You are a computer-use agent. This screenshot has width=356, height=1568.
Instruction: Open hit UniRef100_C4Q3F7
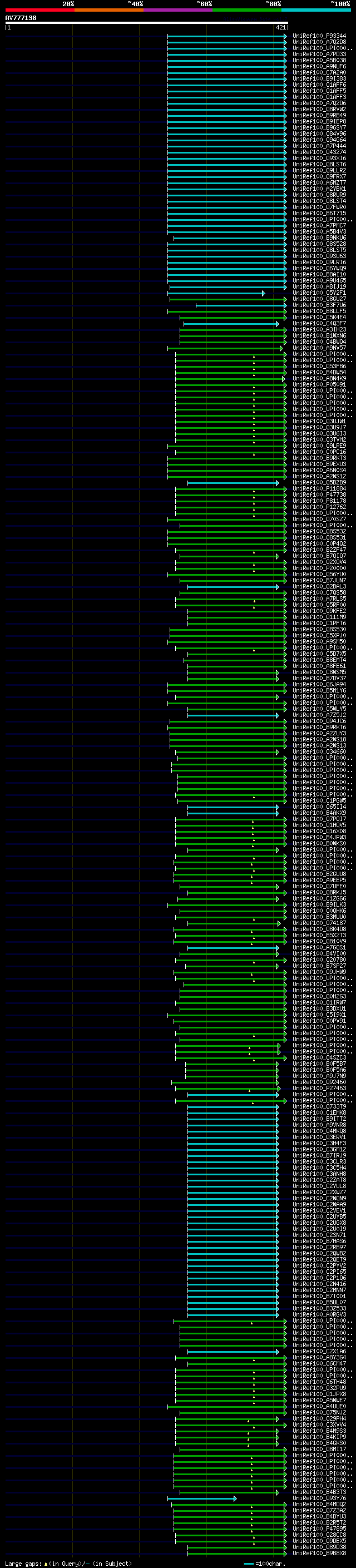pos(319,323)
